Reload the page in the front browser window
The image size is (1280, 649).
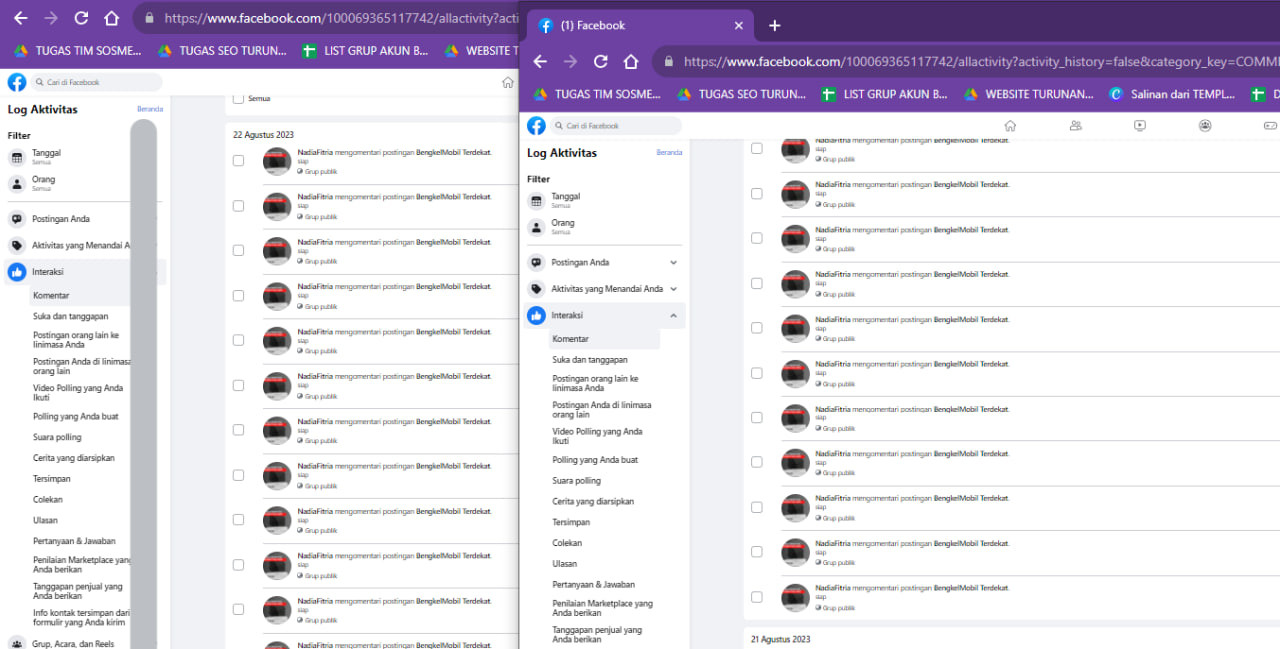point(601,61)
